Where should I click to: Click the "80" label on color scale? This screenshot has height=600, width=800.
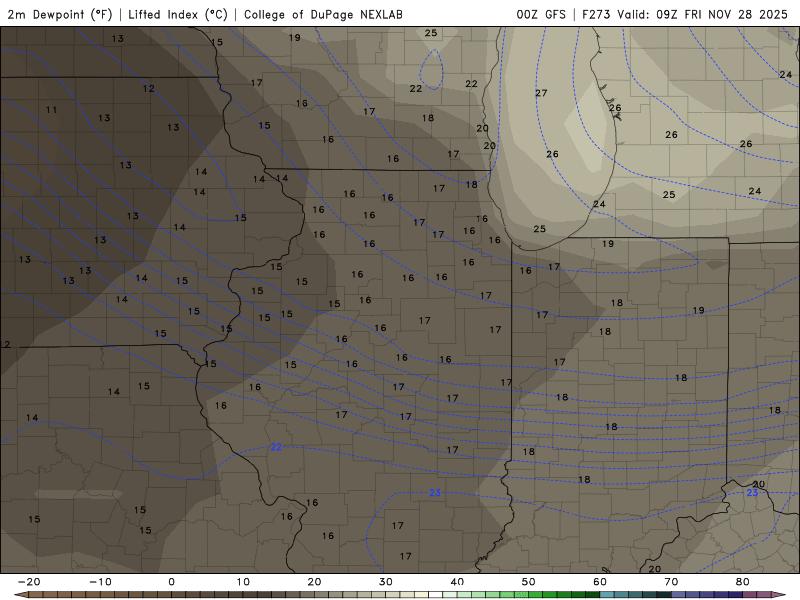pyautogui.click(x=743, y=582)
